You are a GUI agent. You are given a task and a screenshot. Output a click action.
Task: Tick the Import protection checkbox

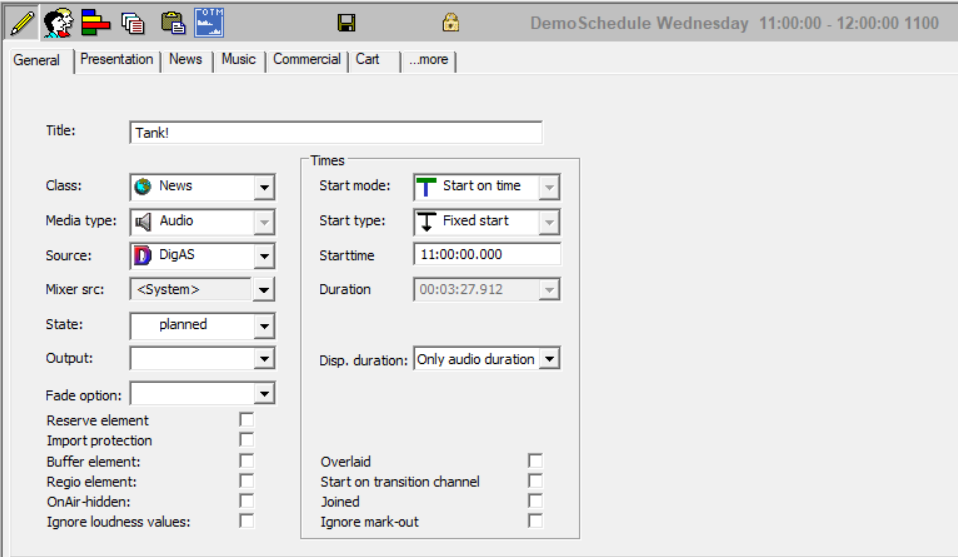tap(246, 440)
